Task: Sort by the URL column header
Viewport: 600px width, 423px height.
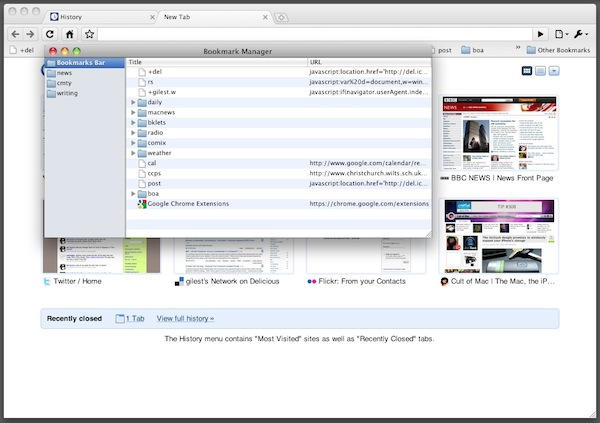Action: [369, 62]
